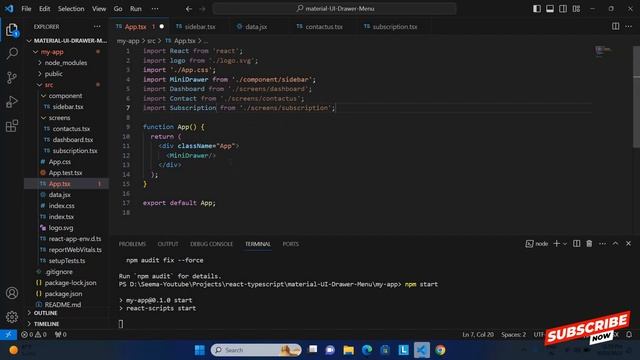The image size is (640, 360).
Task: Open the Output panel tab
Action: click(168, 244)
